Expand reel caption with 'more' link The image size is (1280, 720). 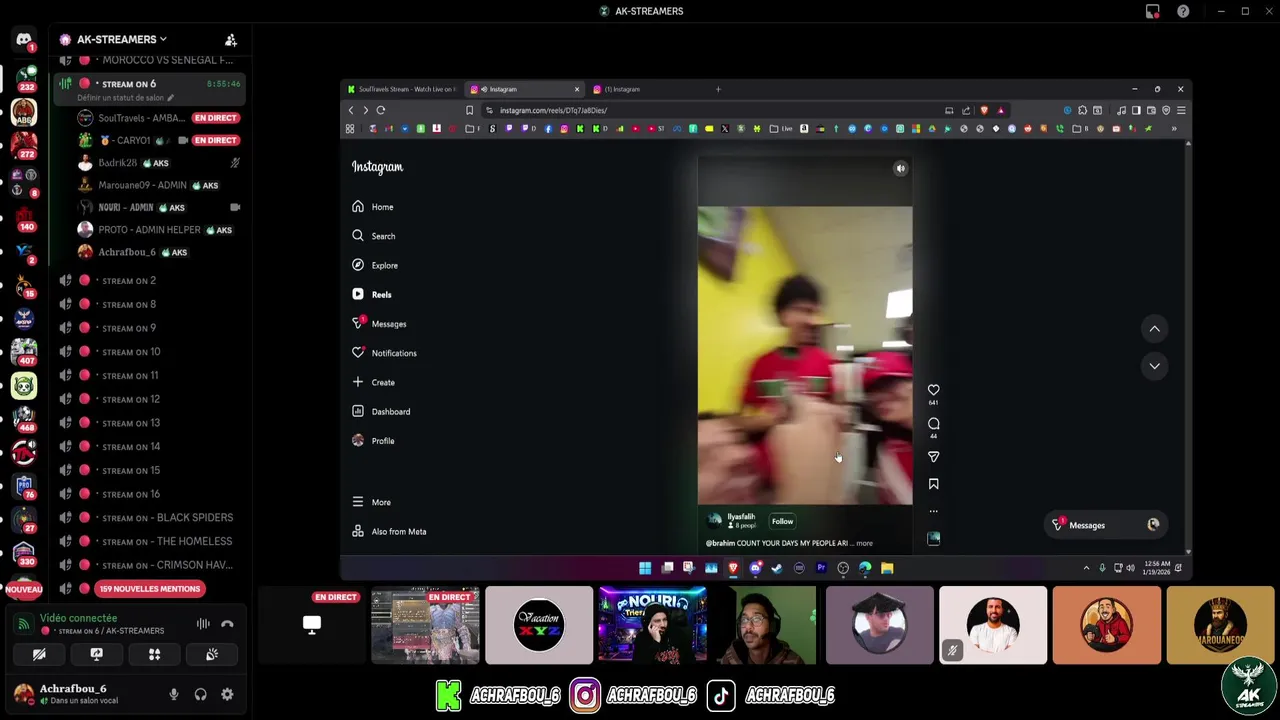[x=864, y=543]
